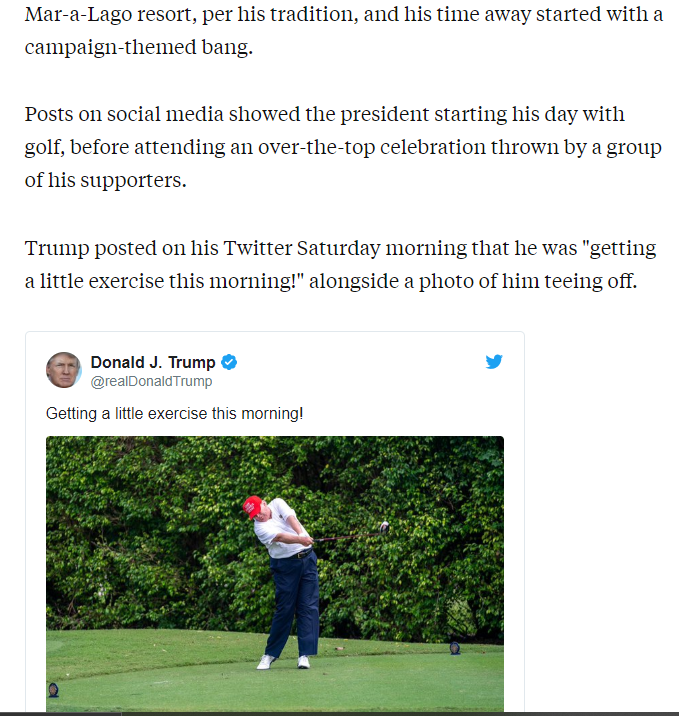Viewport: 679px width, 716px height.
Task: Open the tweet author's profile picture
Action: (64, 370)
